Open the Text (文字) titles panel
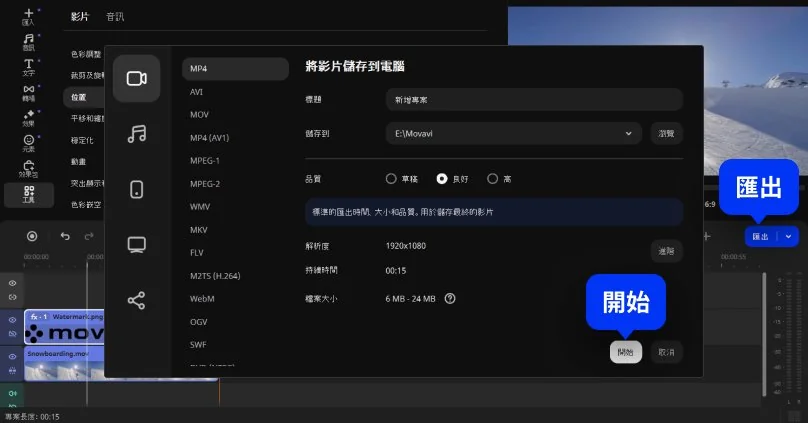 pyautogui.click(x=28, y=67)
